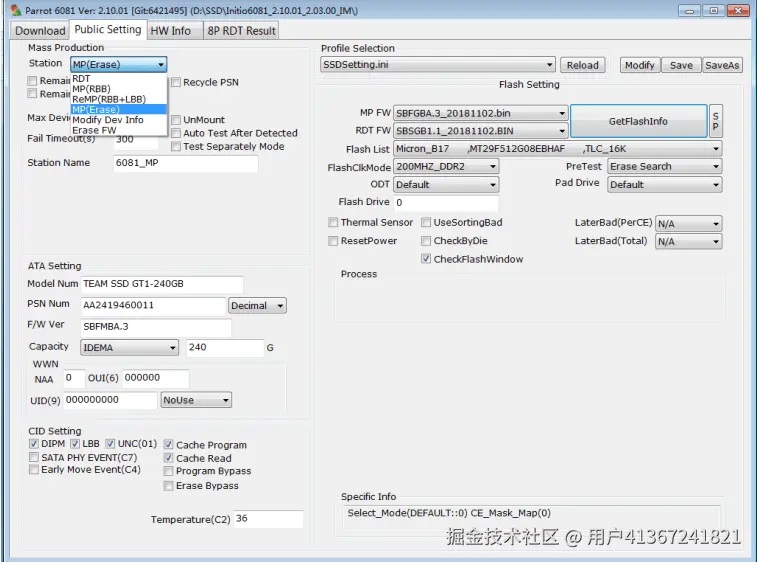Screen dimensions: 757x563
Task: Pick ReMP(RBB+LBB) in station dropdown
Action: coord(118,99)
